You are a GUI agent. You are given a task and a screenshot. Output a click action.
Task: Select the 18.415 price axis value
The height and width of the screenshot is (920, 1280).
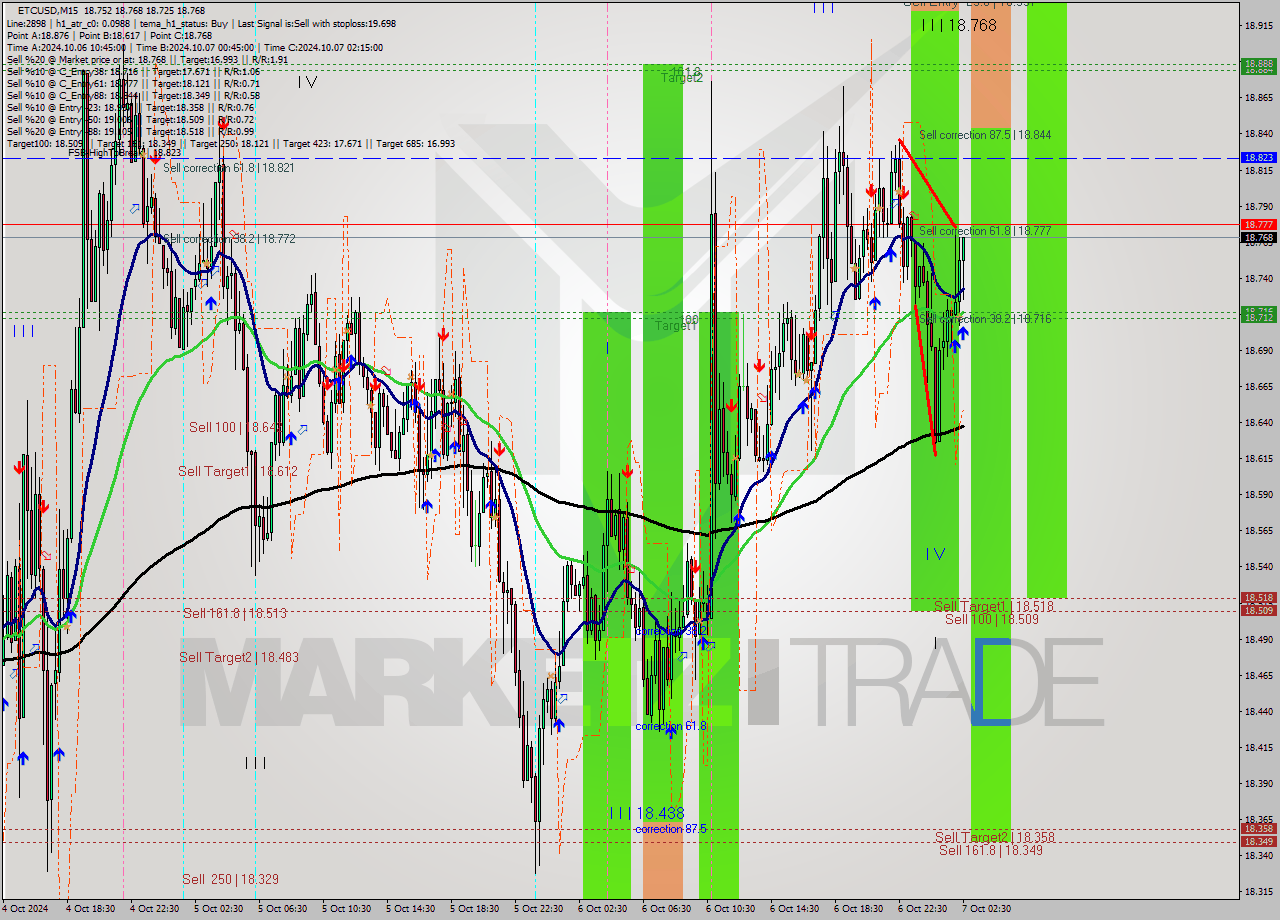[x=1258, y=748]
